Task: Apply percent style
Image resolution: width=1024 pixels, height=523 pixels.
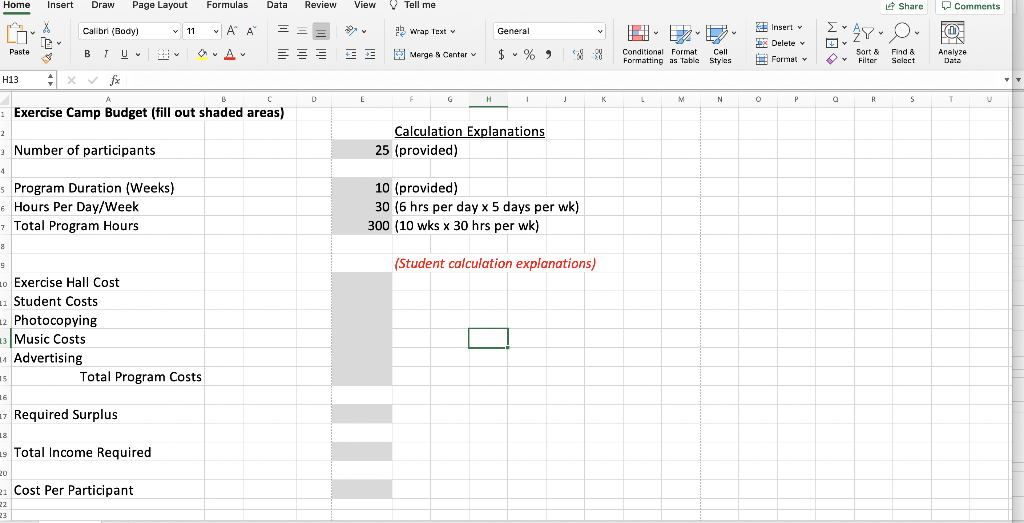Action: tap(530, 55)
